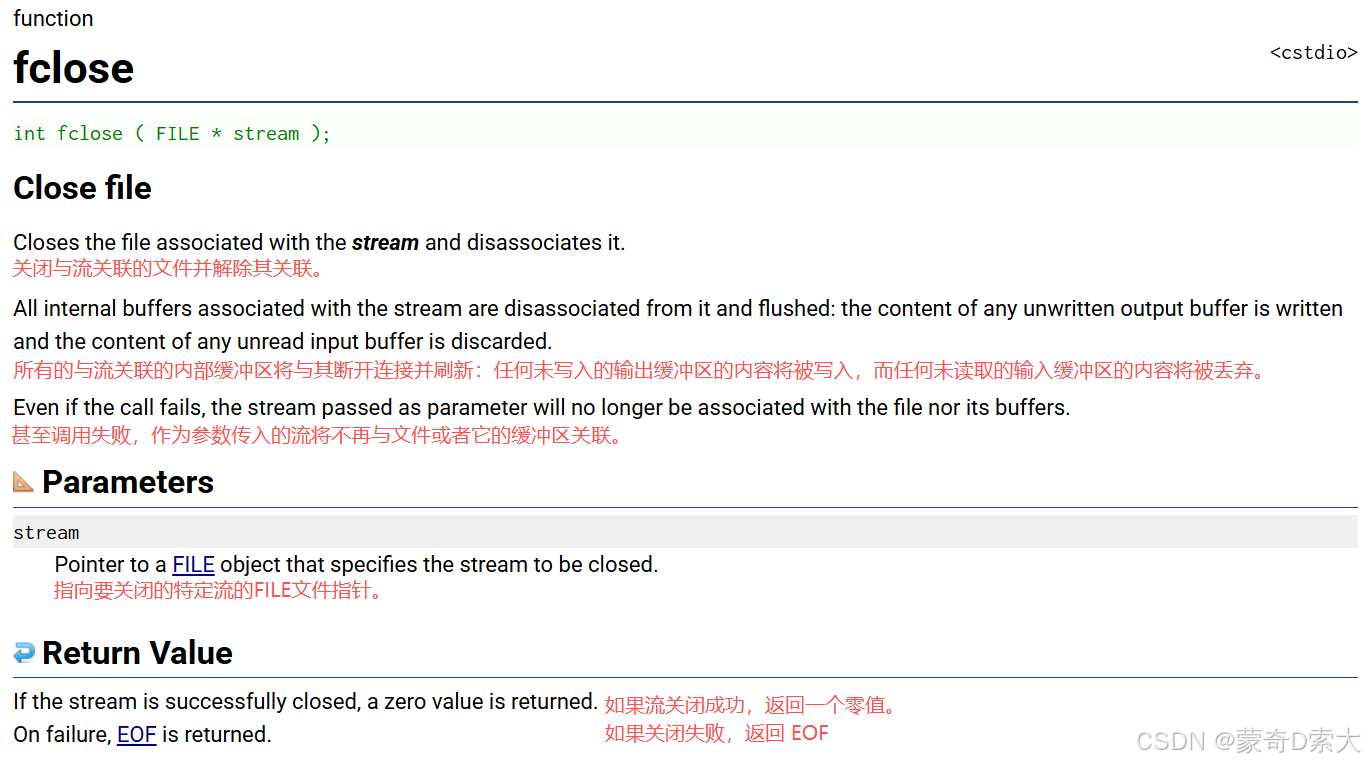
Task: Click the bold italic 'stream' word
Action: (385, 242)
